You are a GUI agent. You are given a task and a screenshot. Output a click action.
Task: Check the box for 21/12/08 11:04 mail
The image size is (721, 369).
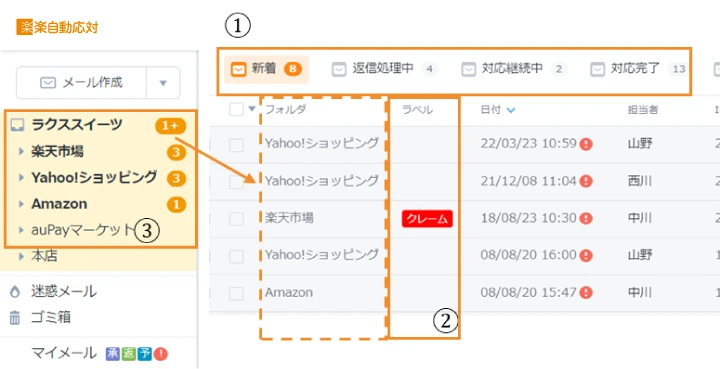tap(236, 182)
